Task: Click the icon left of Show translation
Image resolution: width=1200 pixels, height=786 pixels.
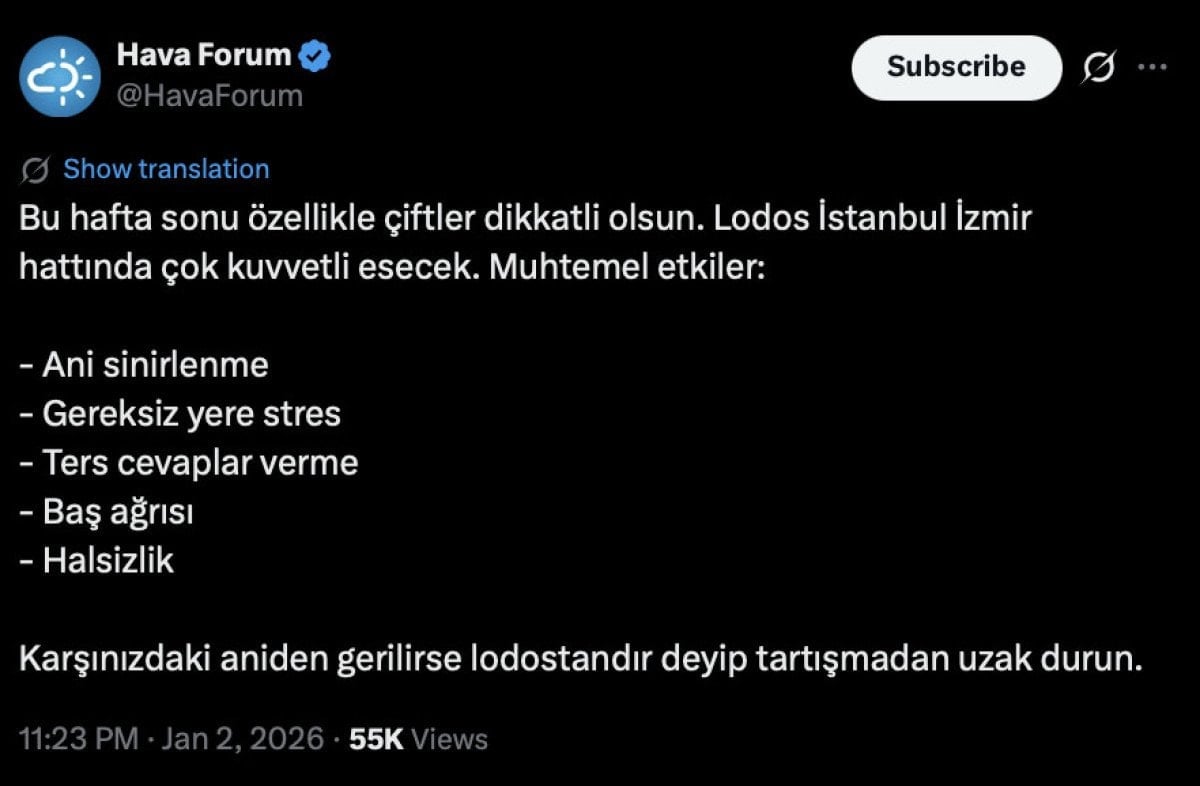Action: point(36,170)
